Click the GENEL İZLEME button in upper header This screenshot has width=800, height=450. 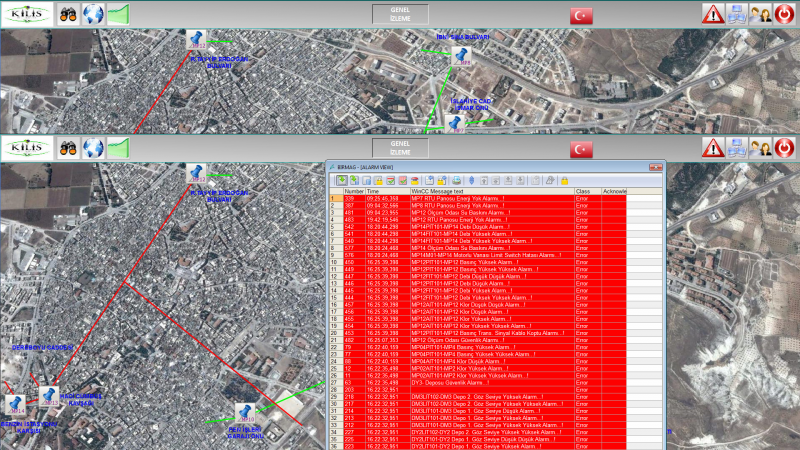[x=400, y=14]
